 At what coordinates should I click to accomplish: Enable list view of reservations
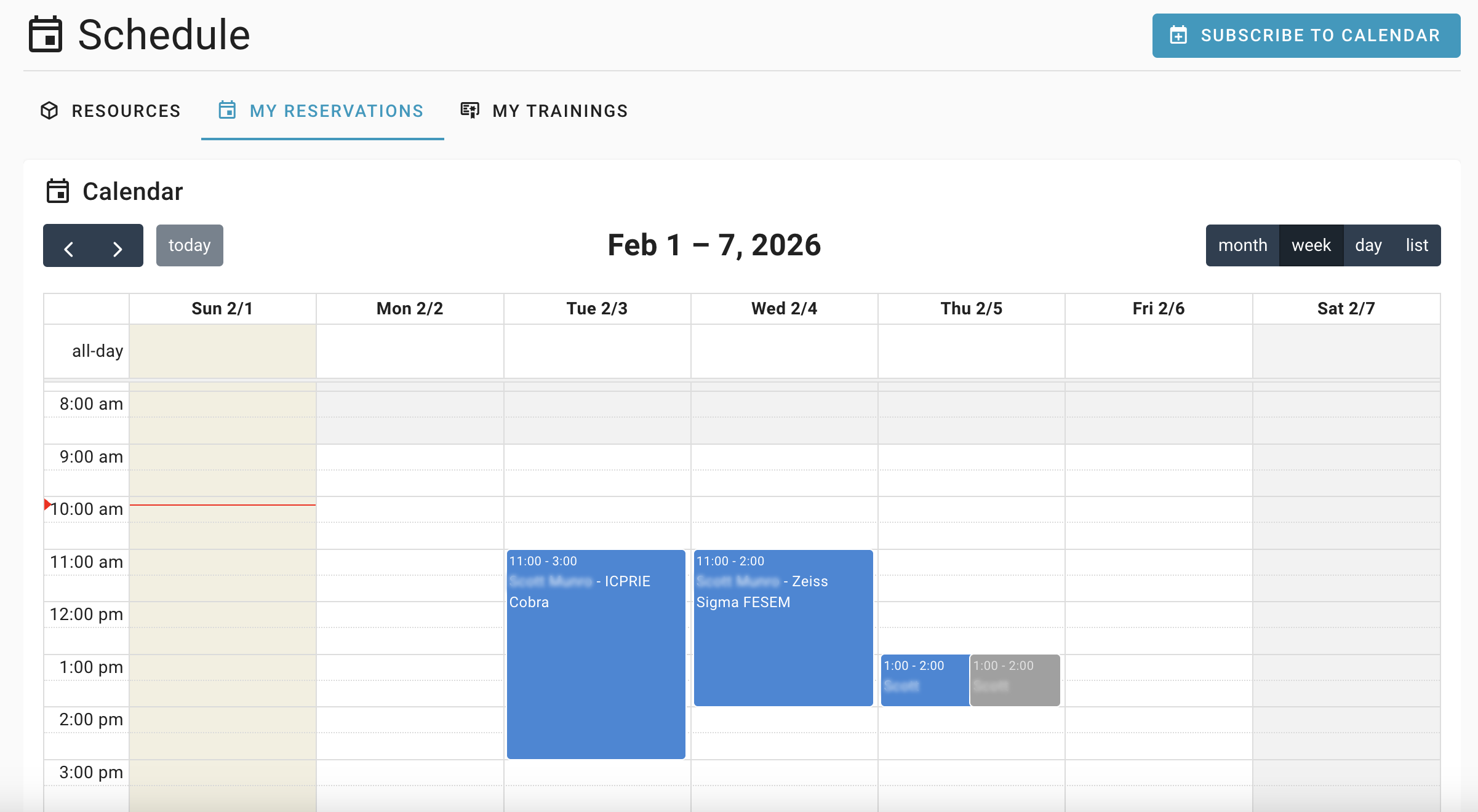tap(1416, 245)
